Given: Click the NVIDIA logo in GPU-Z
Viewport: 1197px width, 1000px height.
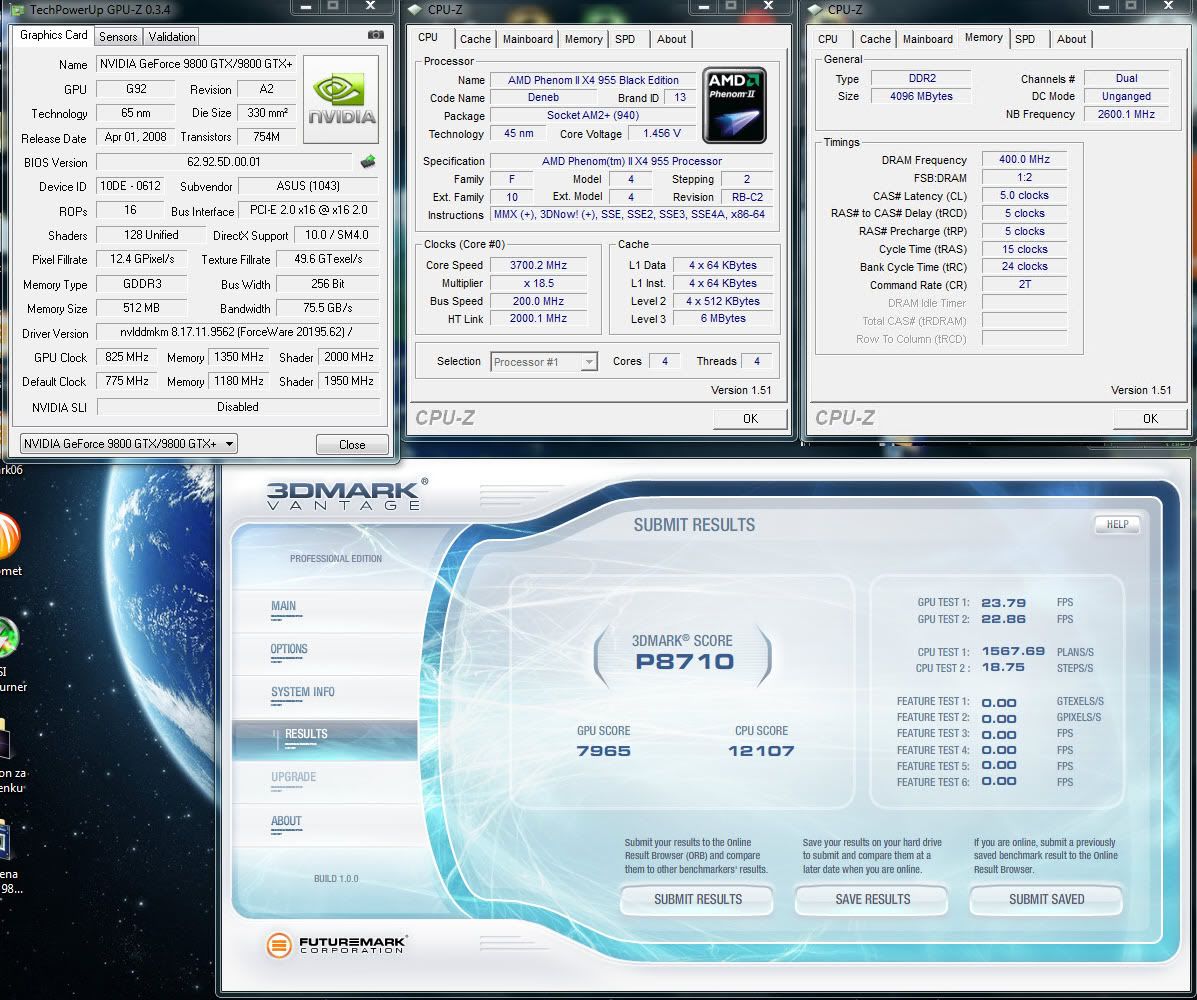Looking at the screenshot, I should (340, 99).
